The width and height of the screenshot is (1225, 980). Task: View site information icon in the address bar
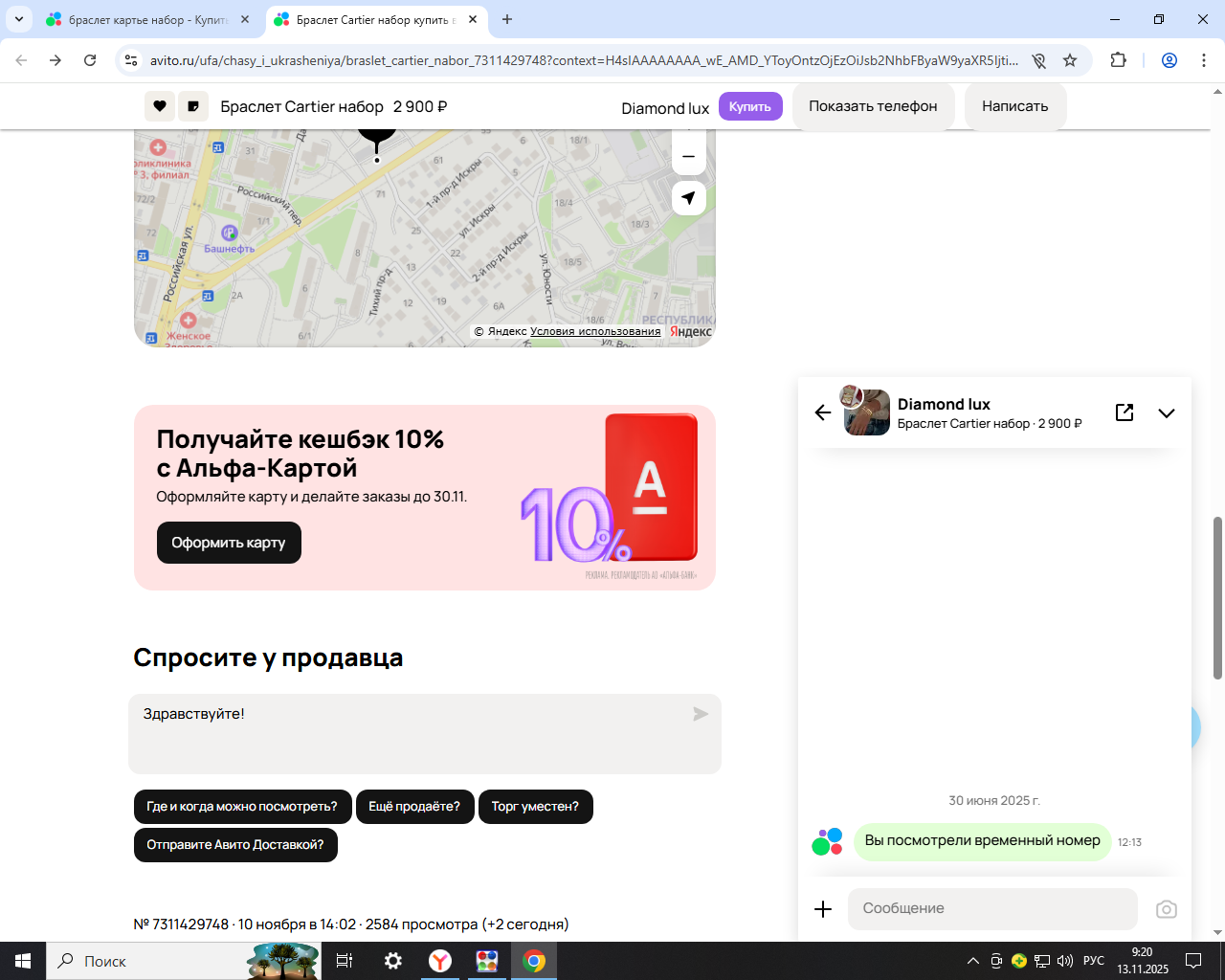pos(131,60)
